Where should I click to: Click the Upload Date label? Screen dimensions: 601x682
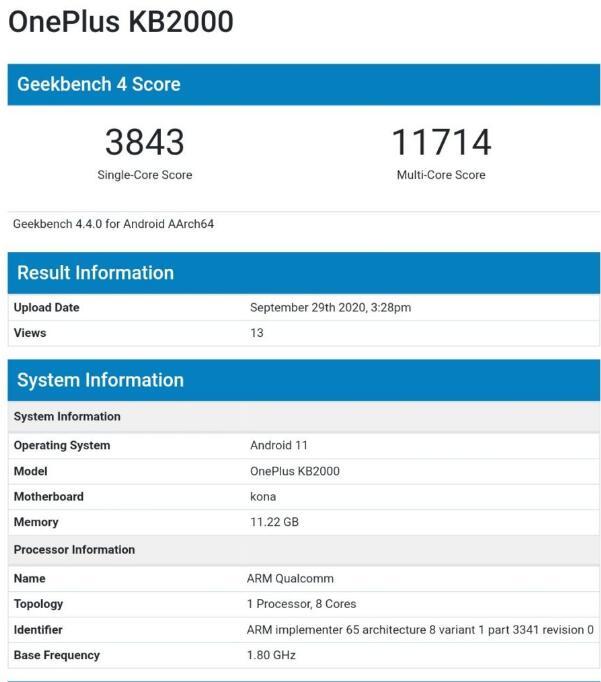click(x=47, y=308)
